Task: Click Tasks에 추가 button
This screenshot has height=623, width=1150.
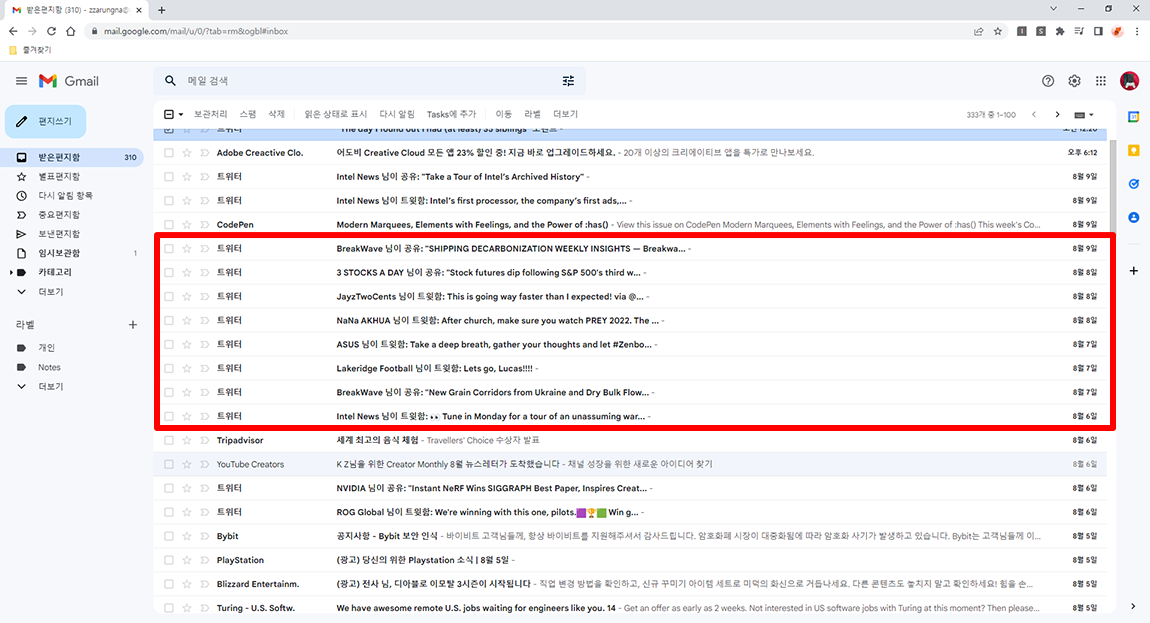Action: click(451, 114)
